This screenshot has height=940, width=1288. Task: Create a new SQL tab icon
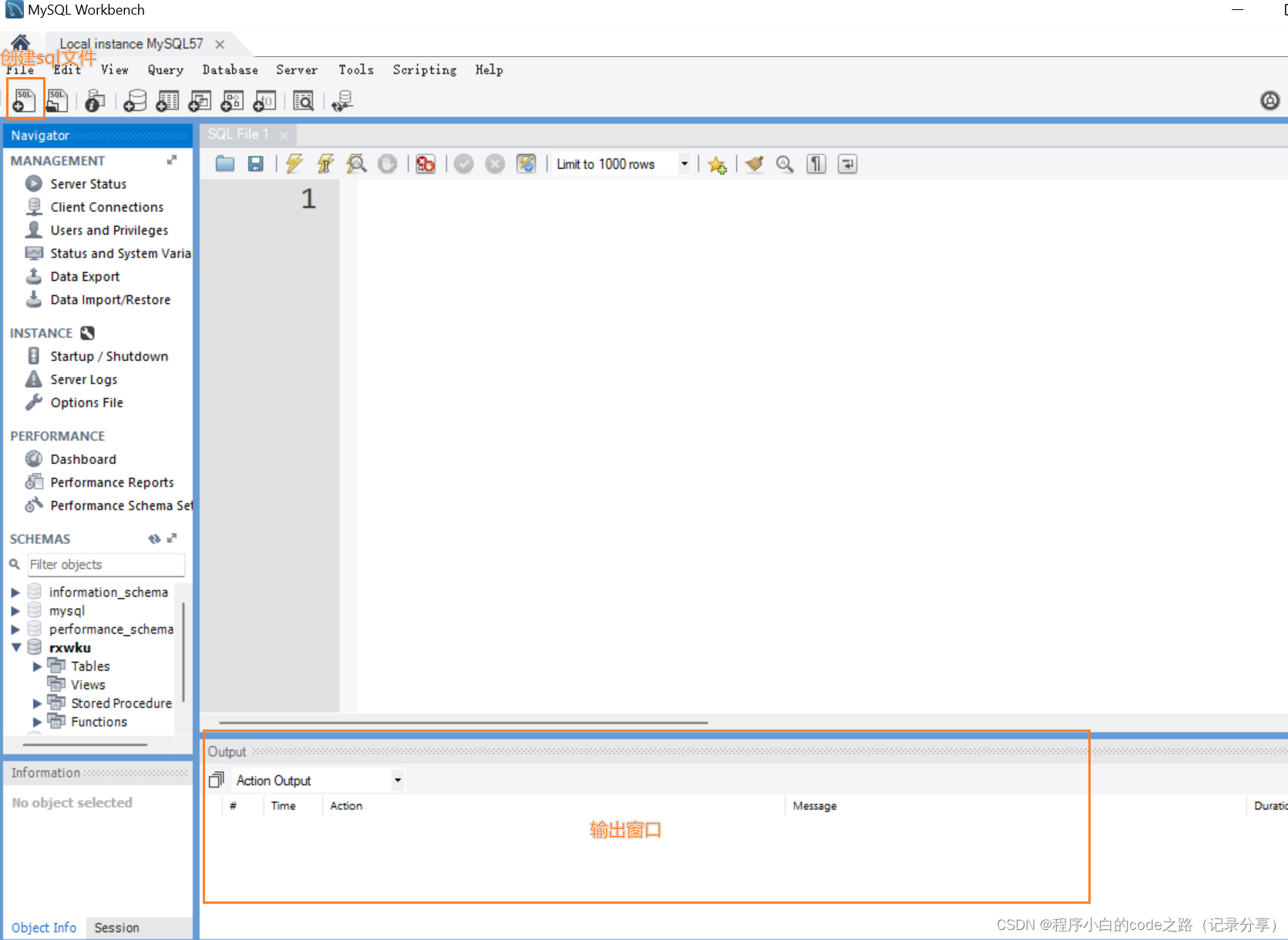tap(24, 100)
